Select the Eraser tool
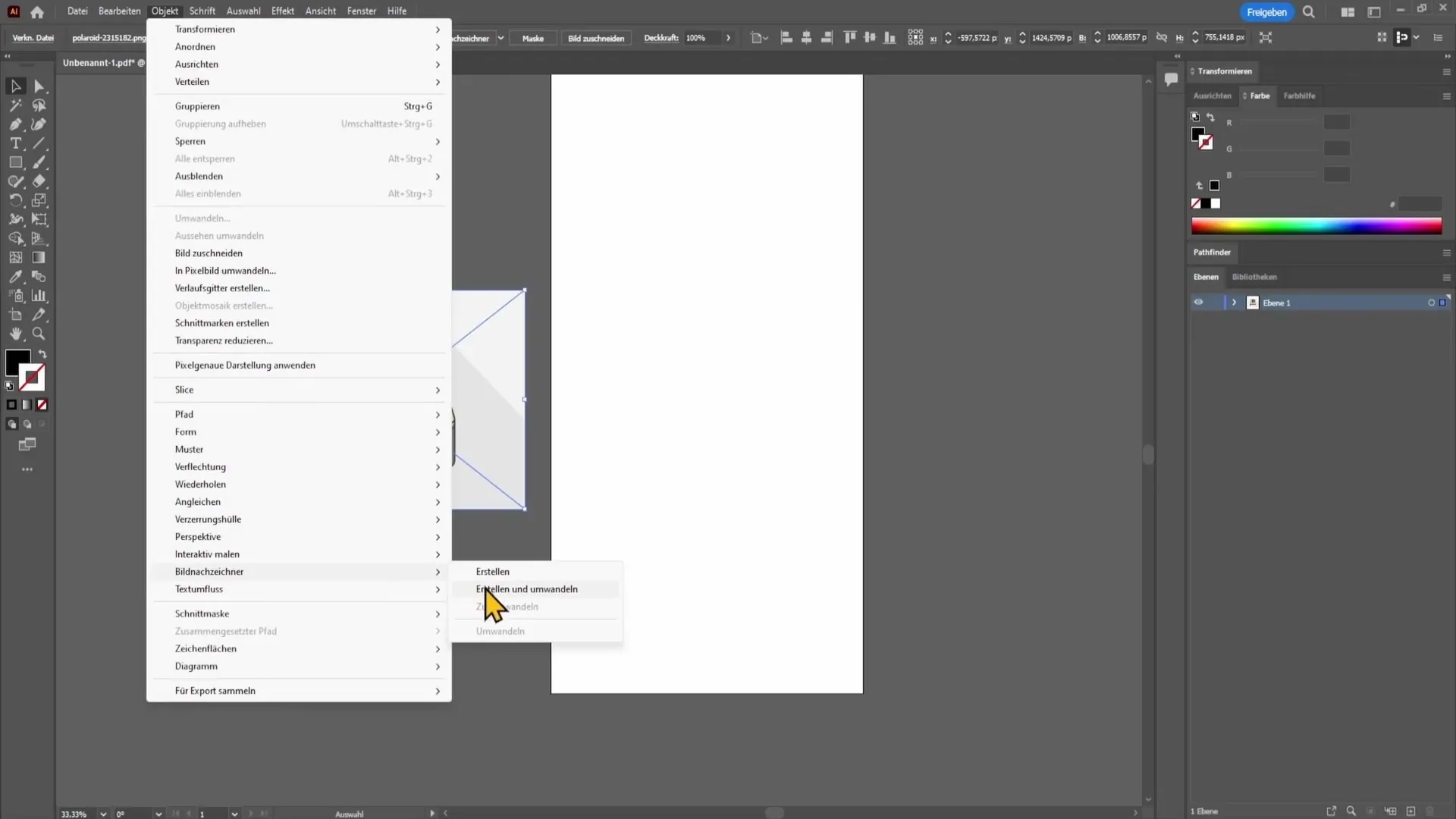The width and height of the screenshot is (1456, 819). tap(39, 181)
